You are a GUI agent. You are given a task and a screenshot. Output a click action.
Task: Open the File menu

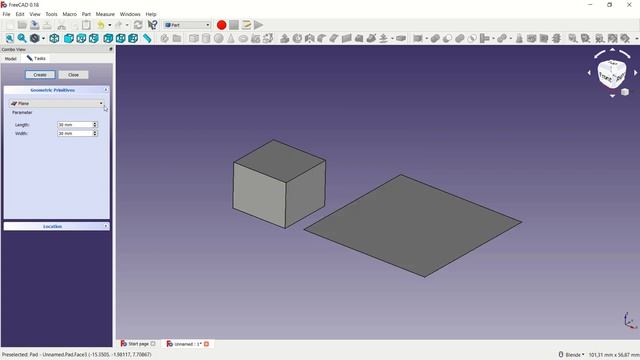pos(6,14)
